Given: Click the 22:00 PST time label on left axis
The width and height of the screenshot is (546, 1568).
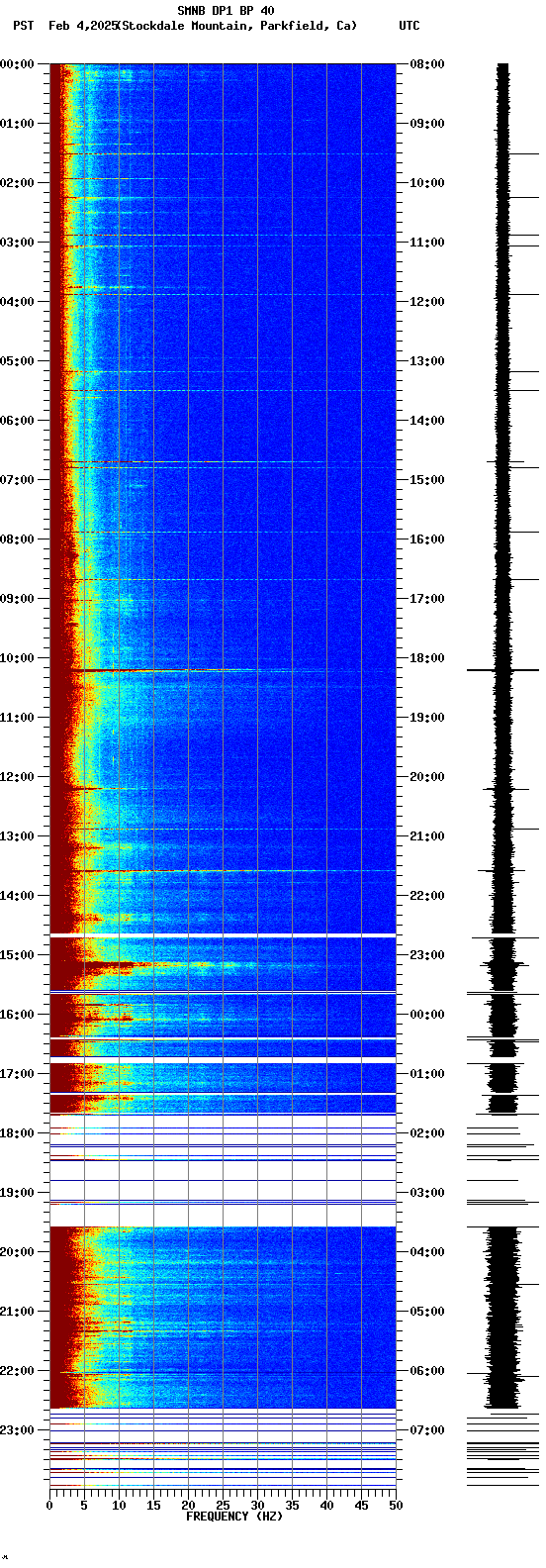Looking at the screenshot, I should 18,1371.
